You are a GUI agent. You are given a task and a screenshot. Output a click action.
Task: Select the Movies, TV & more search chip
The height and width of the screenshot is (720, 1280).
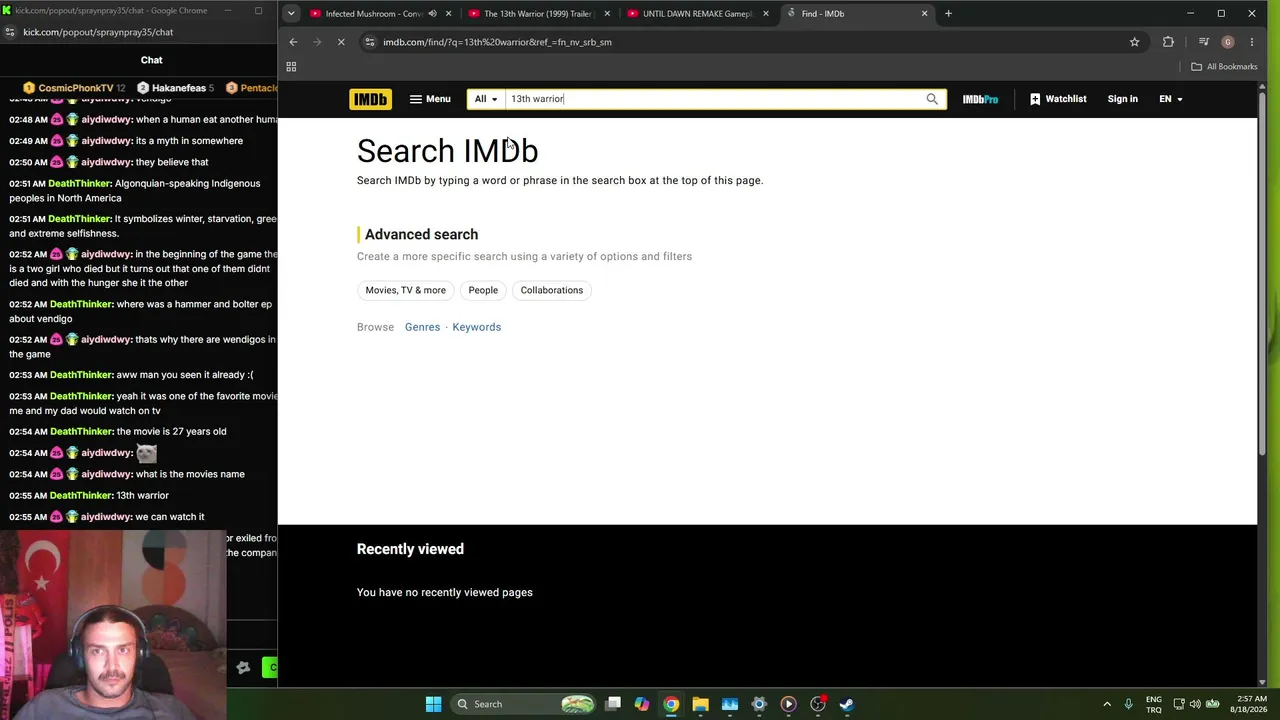tap(406, 290)
